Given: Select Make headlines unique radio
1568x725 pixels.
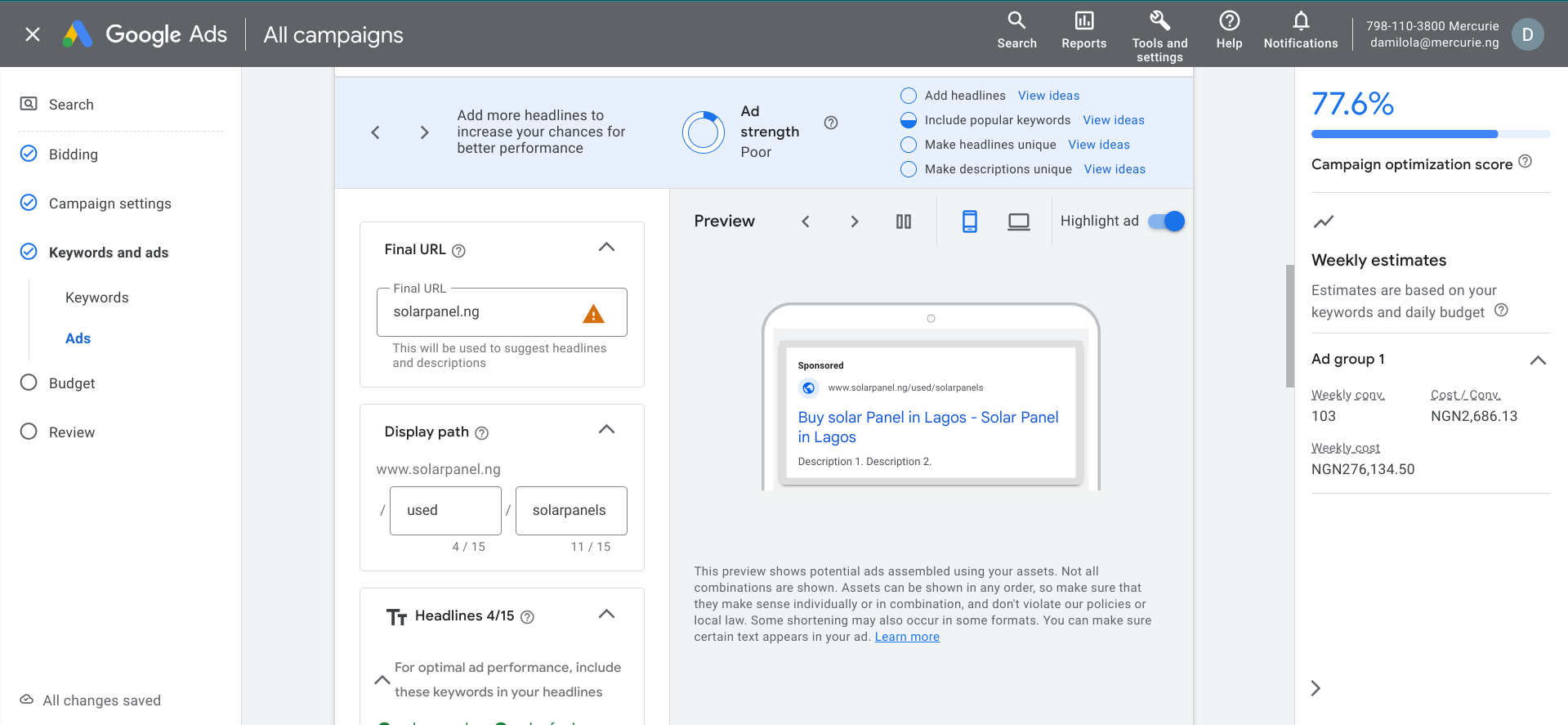Looking at the screenshot, I should tap(908, 145).
